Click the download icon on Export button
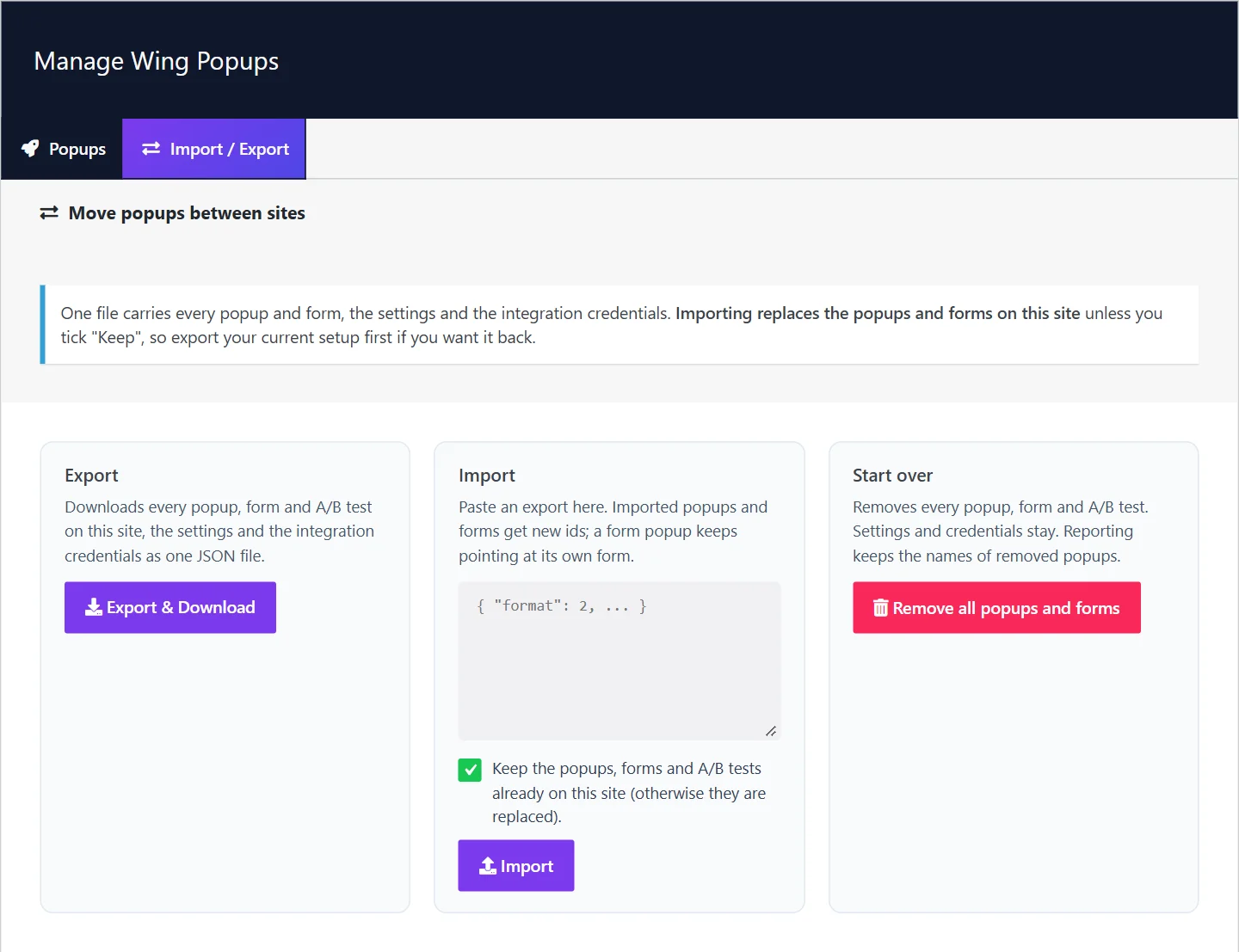Image resolution: width=1239 pixels, height=952 pixels. [x=94, y=607]
